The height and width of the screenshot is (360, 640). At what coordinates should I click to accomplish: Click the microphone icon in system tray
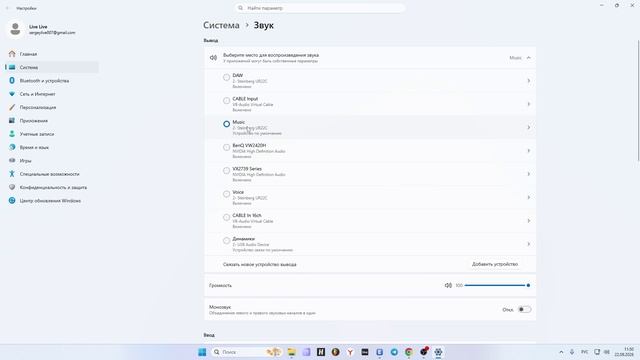click(x=572, y=352)
